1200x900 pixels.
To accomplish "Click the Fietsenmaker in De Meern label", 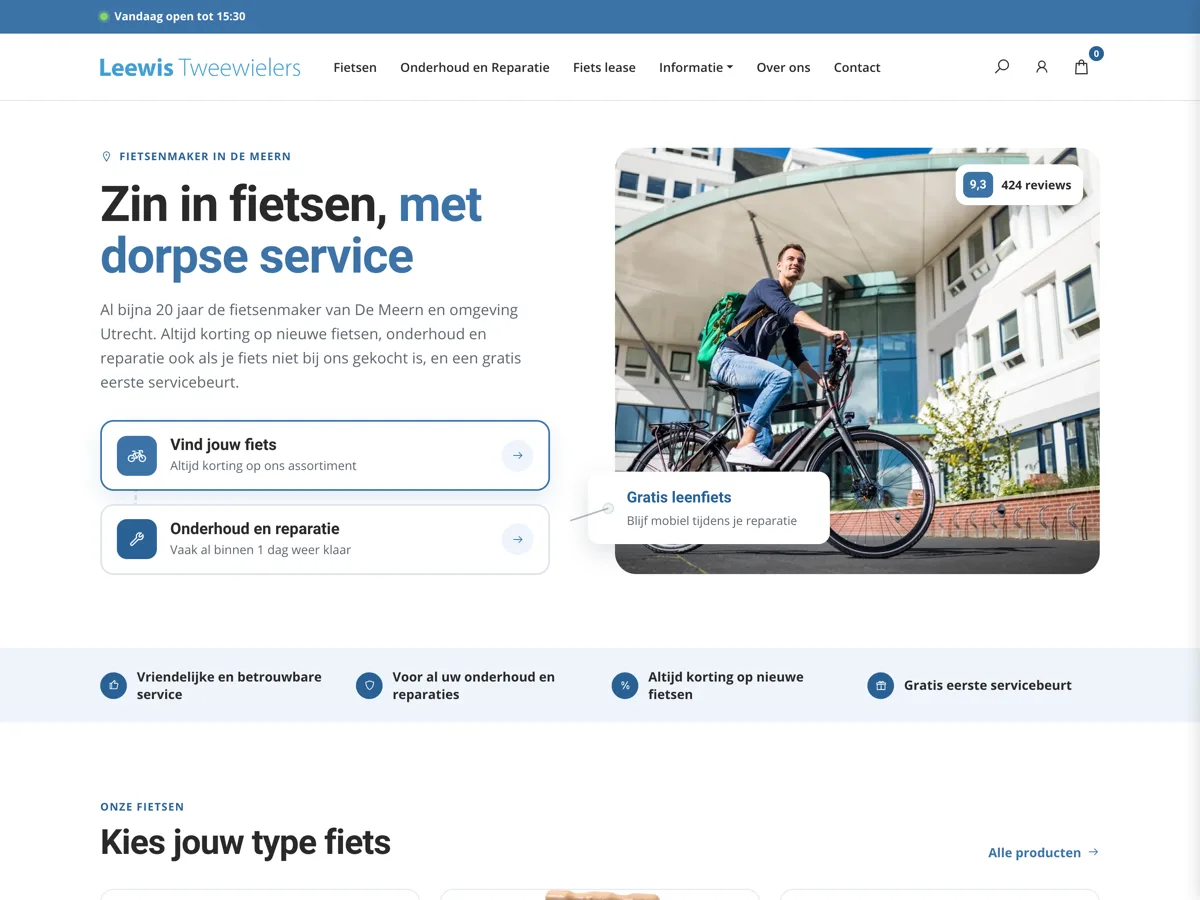I will 205,156.
